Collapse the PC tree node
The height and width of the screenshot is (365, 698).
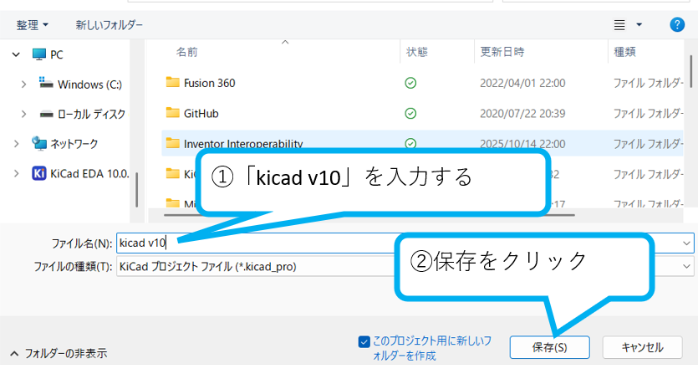click(x=16, y=55)
